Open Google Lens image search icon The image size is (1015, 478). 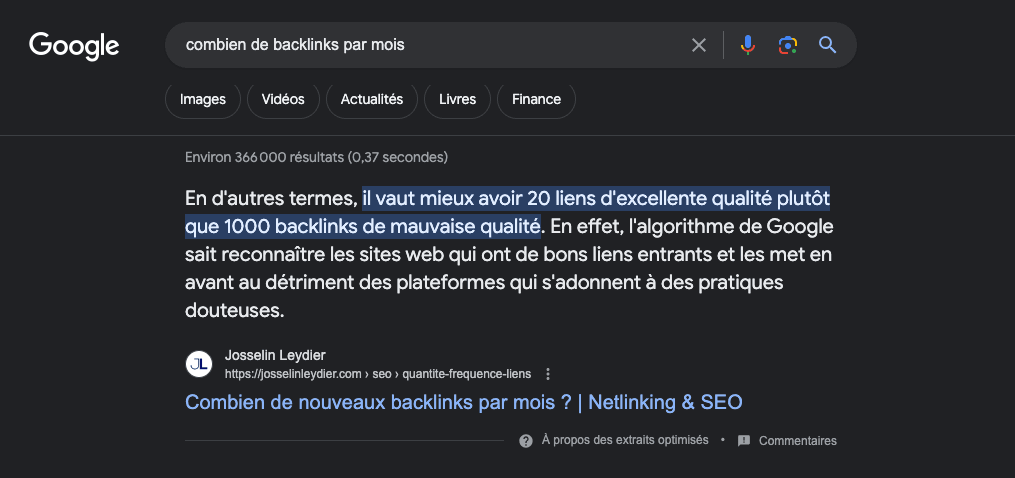coord(787,45)
